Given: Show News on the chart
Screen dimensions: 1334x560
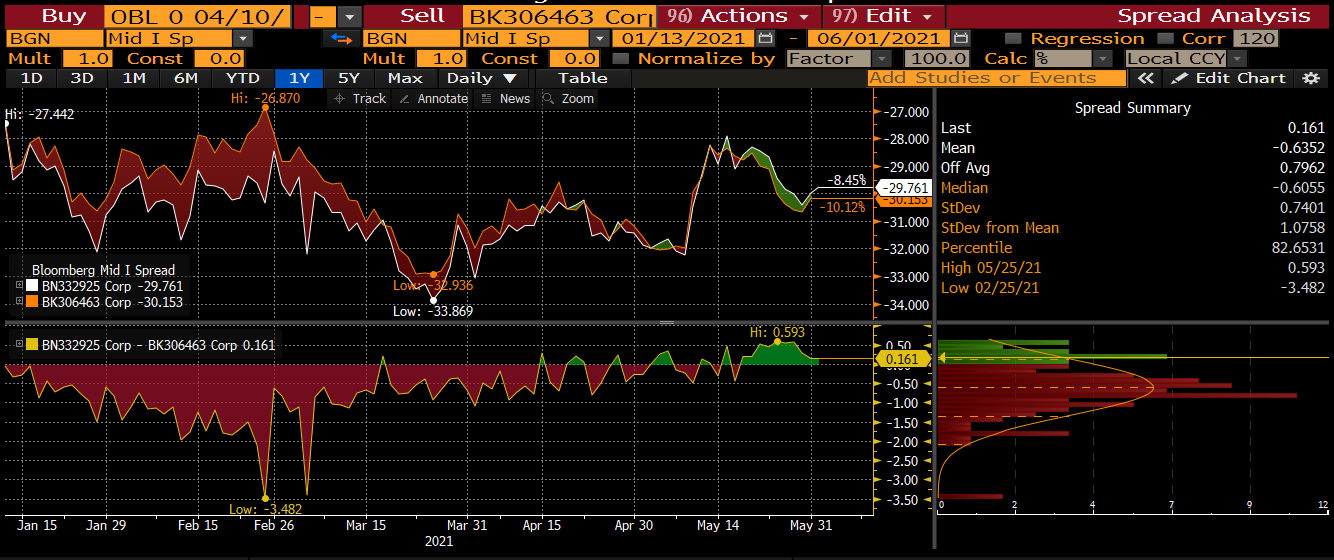Looking at the screenshot, I should tap(505, 98).
